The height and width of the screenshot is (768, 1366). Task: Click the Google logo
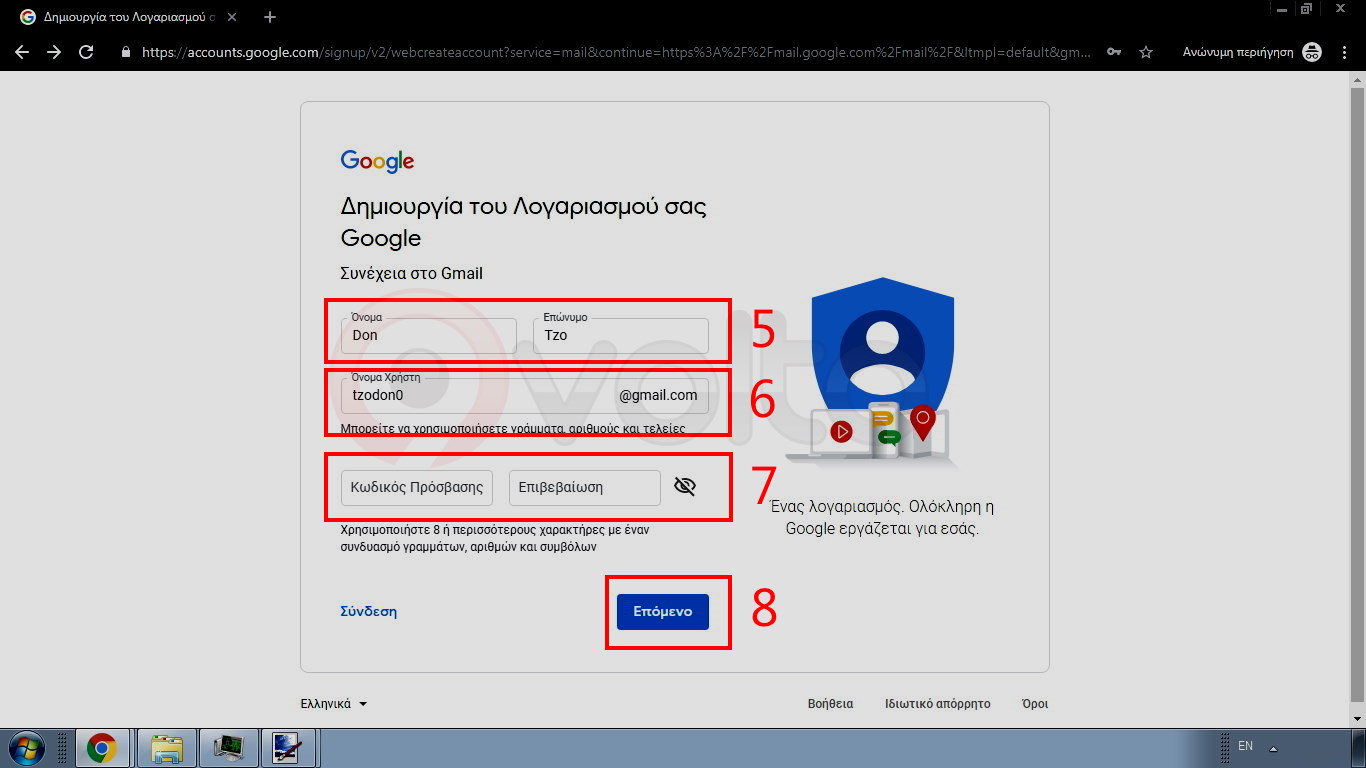pyautogui.click(x=377, y=161)
